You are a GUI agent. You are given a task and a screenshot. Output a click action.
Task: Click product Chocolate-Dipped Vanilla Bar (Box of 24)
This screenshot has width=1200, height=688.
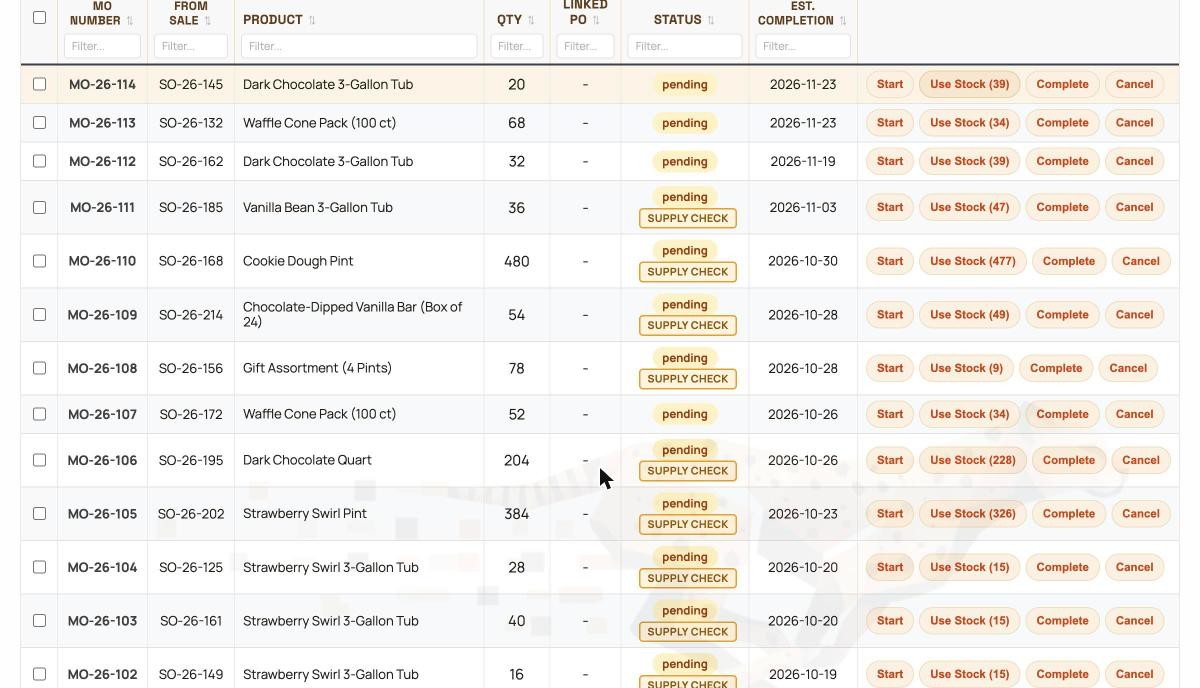pos(352,314)
